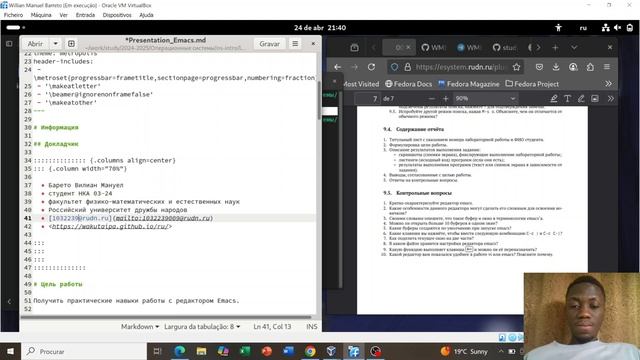The height and width of the screenshot is (360, 640).
Task: Create a new document tab in editor
Action: click(x=71, y=43)
